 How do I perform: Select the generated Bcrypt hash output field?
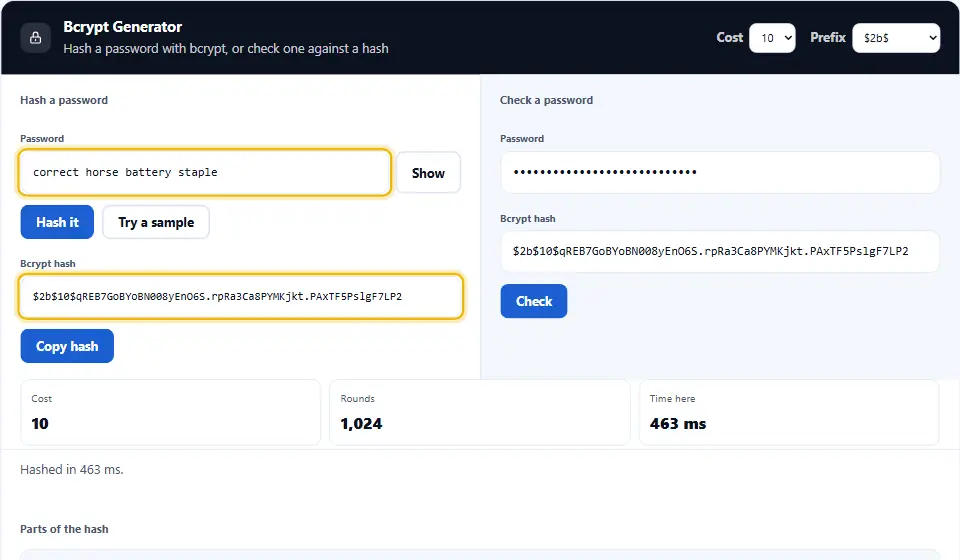pos(241,297)
